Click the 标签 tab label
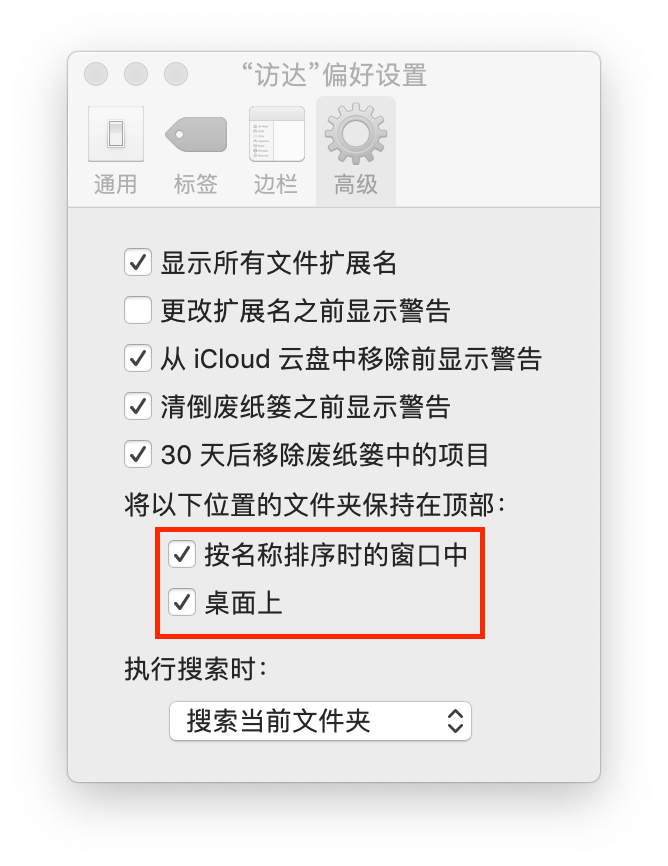This screenshot has height=866, width=668. (196, 184)
